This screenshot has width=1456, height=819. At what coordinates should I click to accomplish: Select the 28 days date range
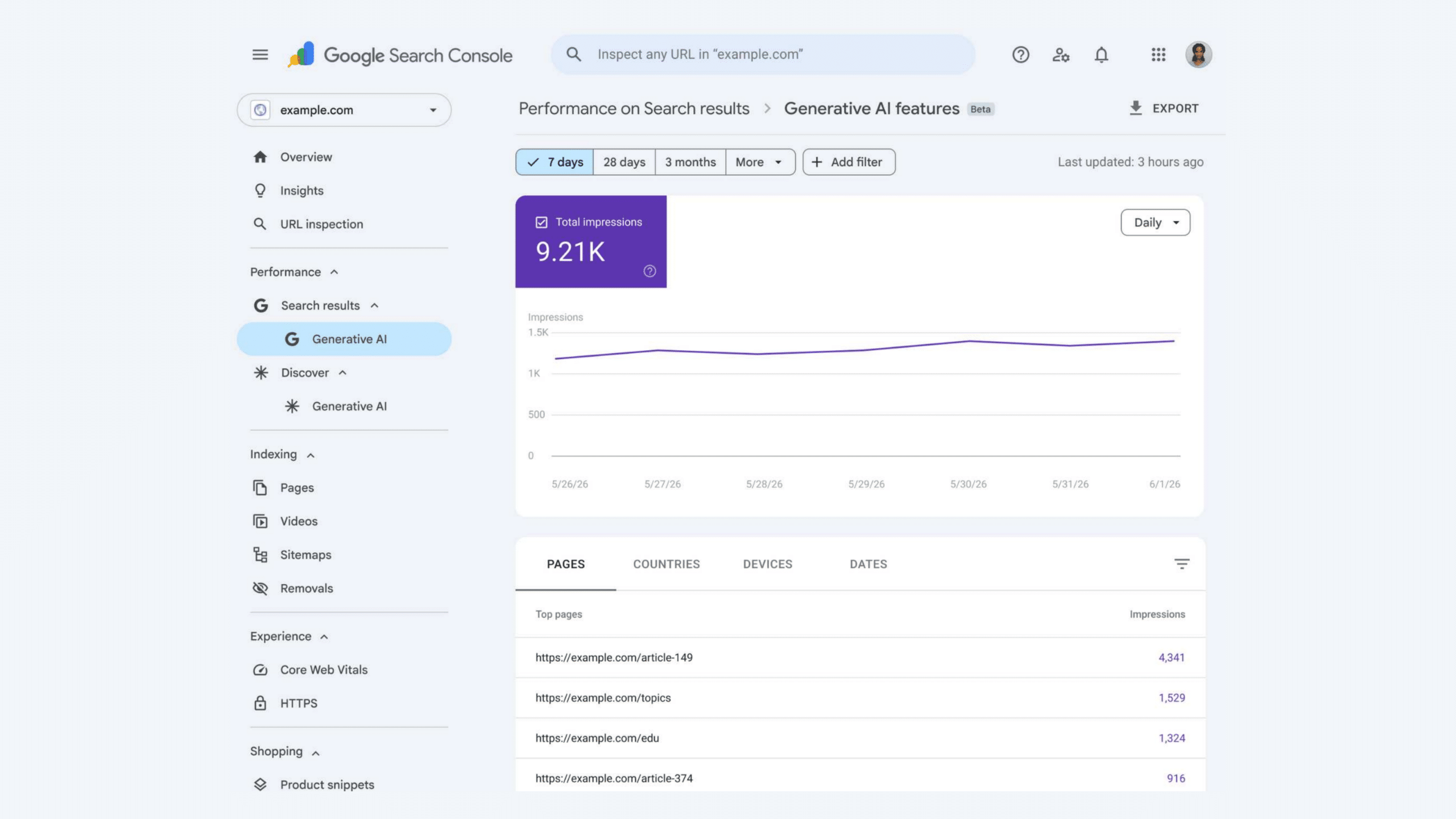[x=624, y=162]
